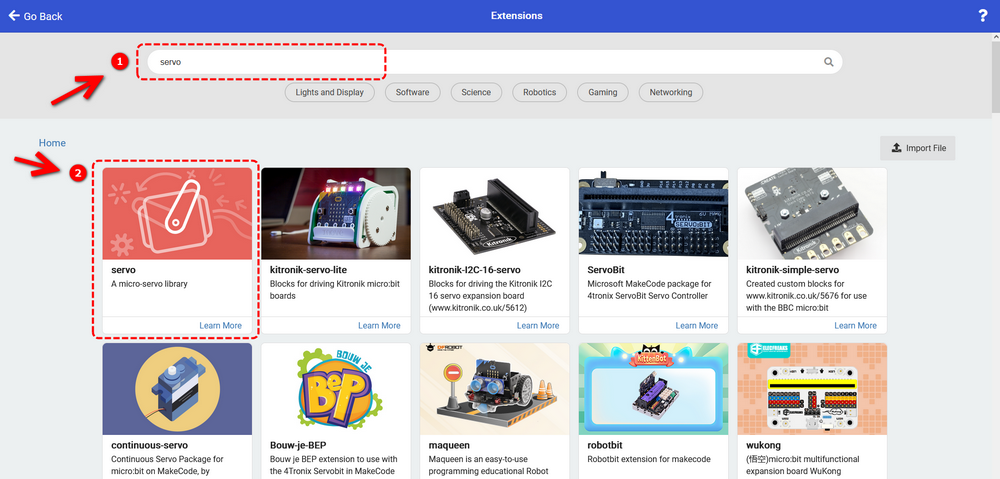Open Learn More for ServoBit
Viewport: 1000px width, 479px height.
[697, 325]
